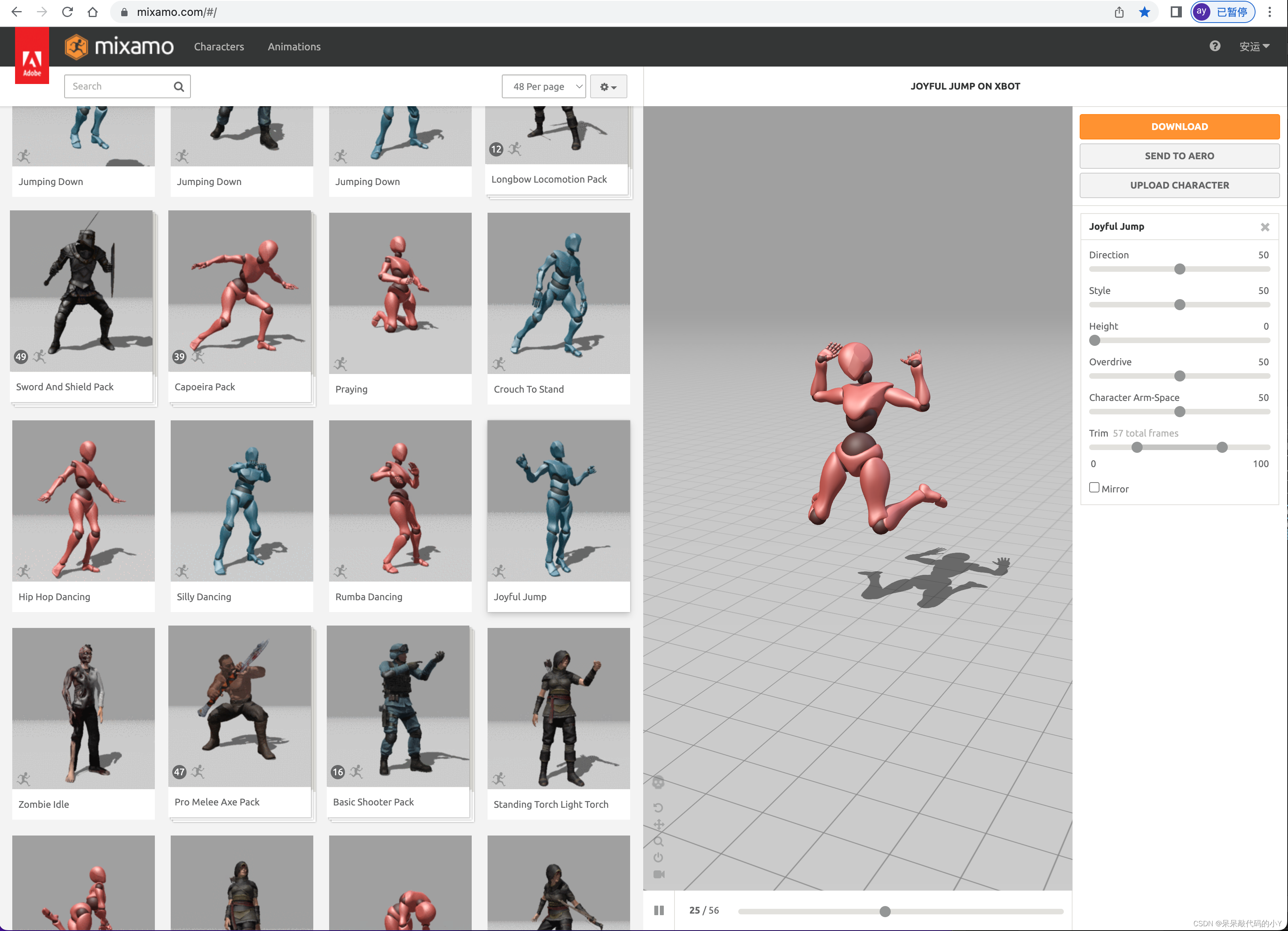Reload the browser page
The image size is (1288, 931).
(x=67, y=12)
